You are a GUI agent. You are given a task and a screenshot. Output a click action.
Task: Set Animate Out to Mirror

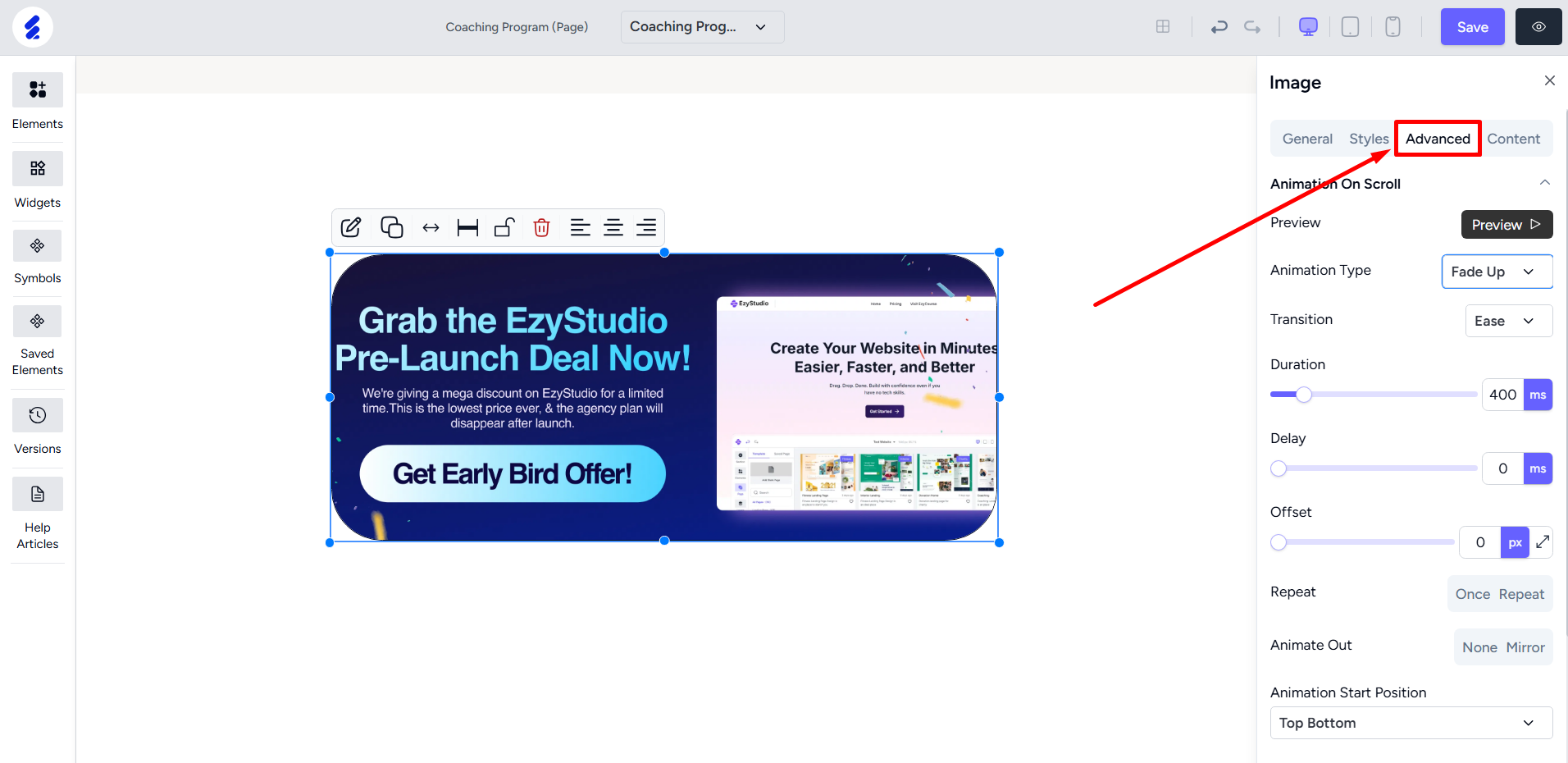point(1525,647)
